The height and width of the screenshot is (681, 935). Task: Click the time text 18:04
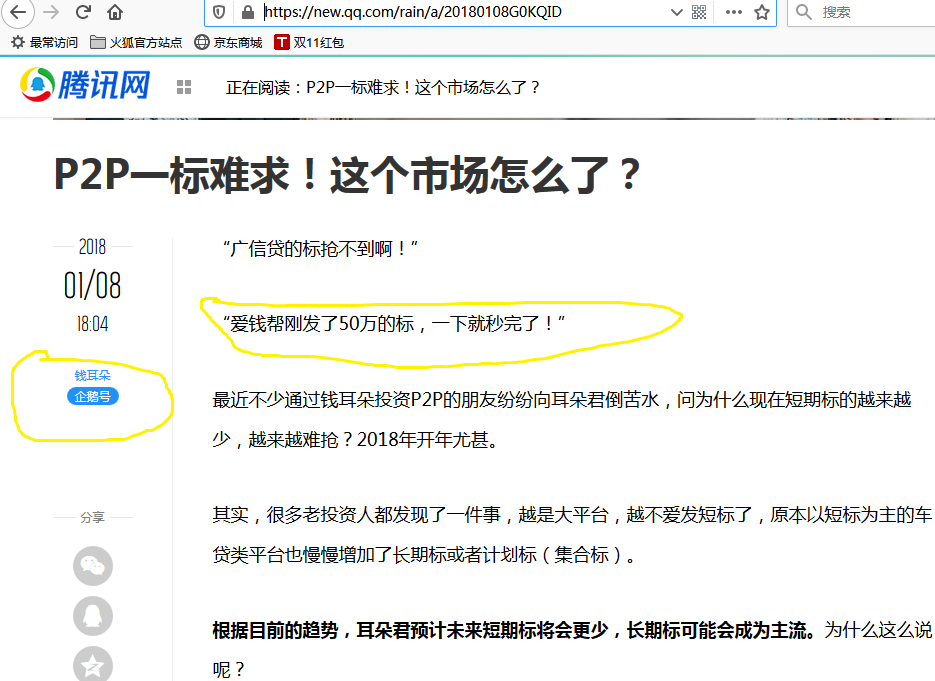point(92,324)
